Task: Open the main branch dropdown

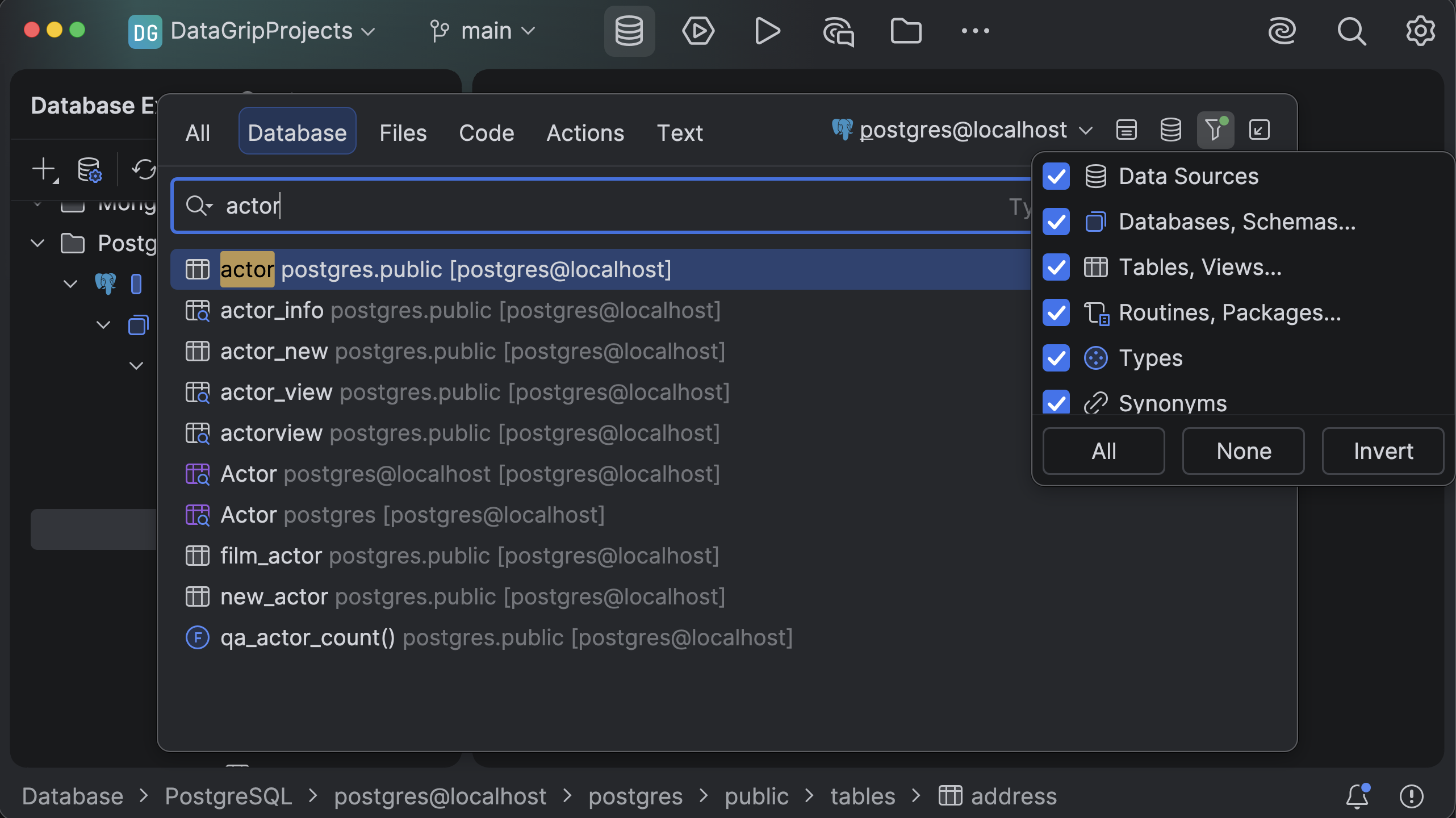Action: coord(482,31)
